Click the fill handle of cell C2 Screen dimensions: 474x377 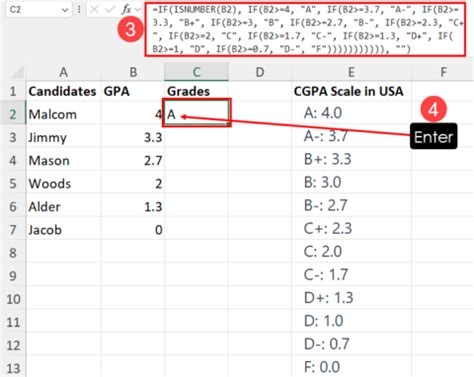228,124
